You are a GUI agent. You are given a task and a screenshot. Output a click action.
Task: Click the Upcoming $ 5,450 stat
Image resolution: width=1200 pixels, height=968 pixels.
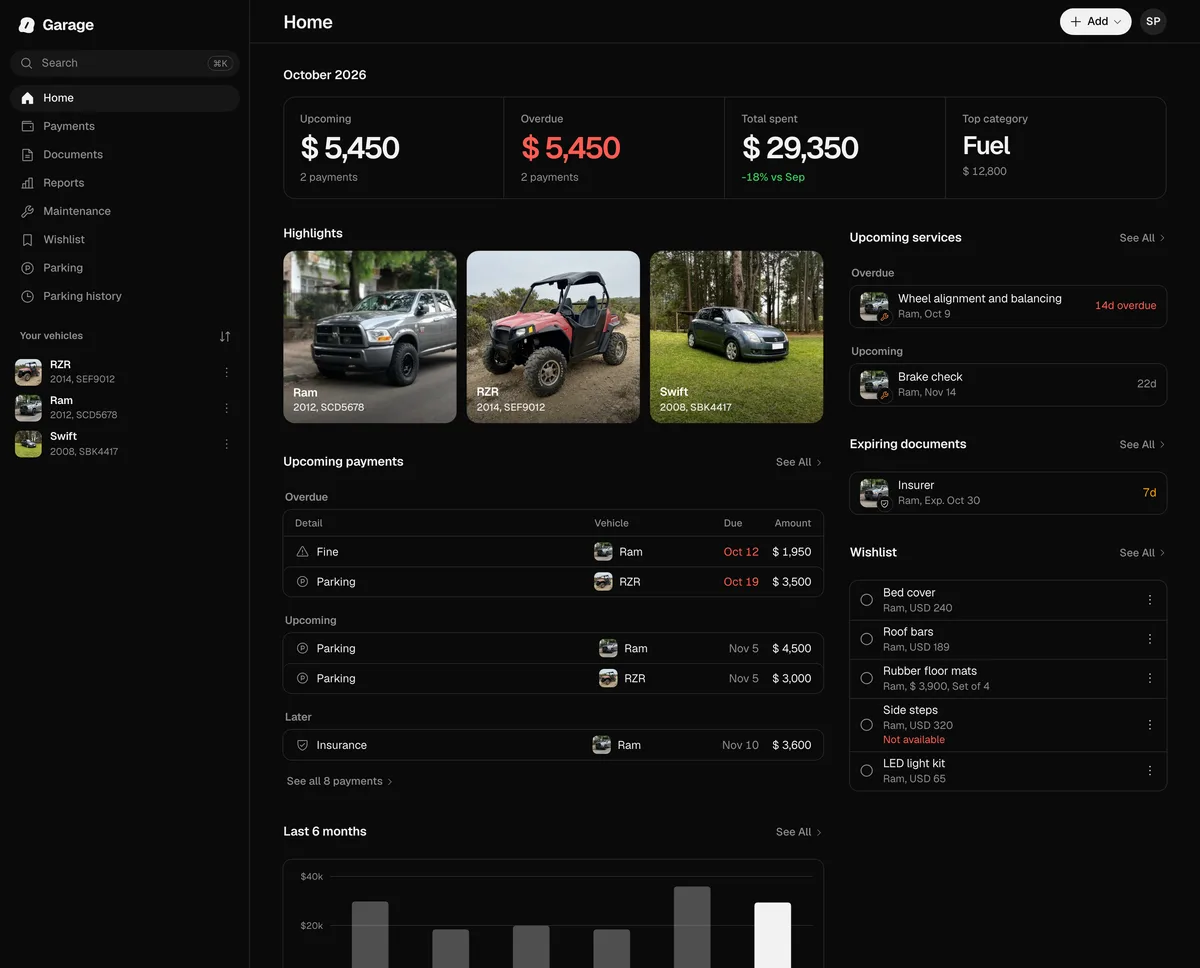[x=394, y=148]
